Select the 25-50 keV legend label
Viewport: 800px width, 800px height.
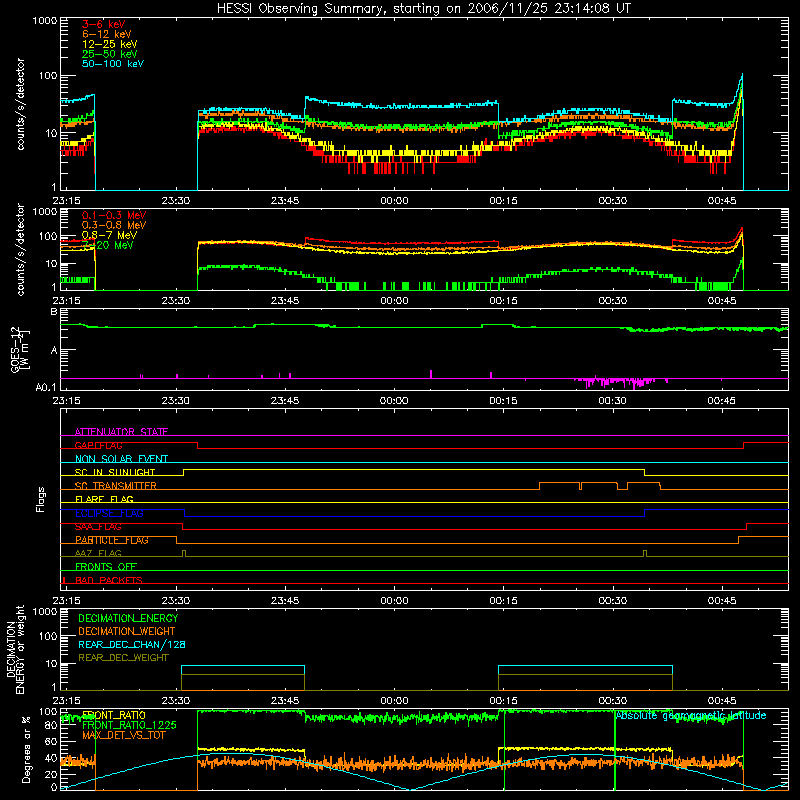109,54
